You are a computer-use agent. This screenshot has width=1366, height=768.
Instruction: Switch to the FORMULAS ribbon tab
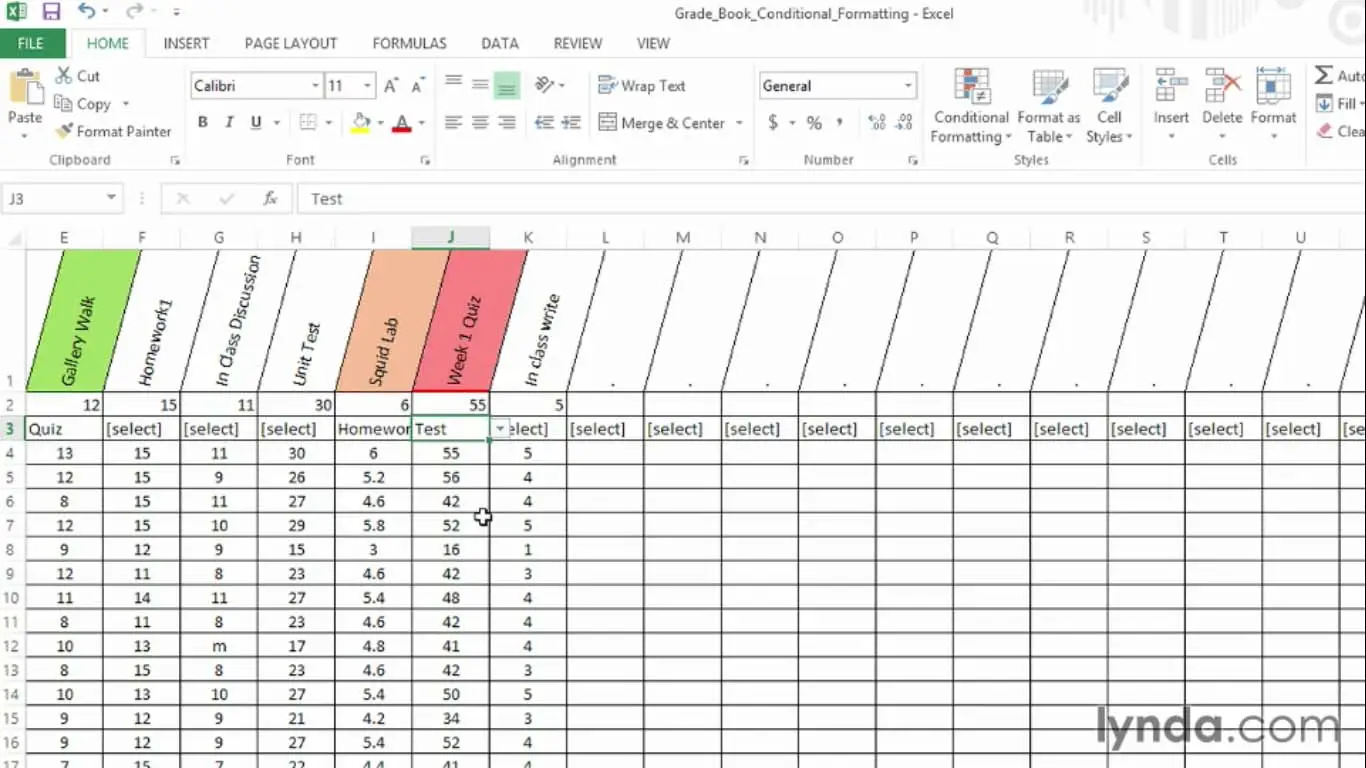pyautogui.click(x=409, y=43)
